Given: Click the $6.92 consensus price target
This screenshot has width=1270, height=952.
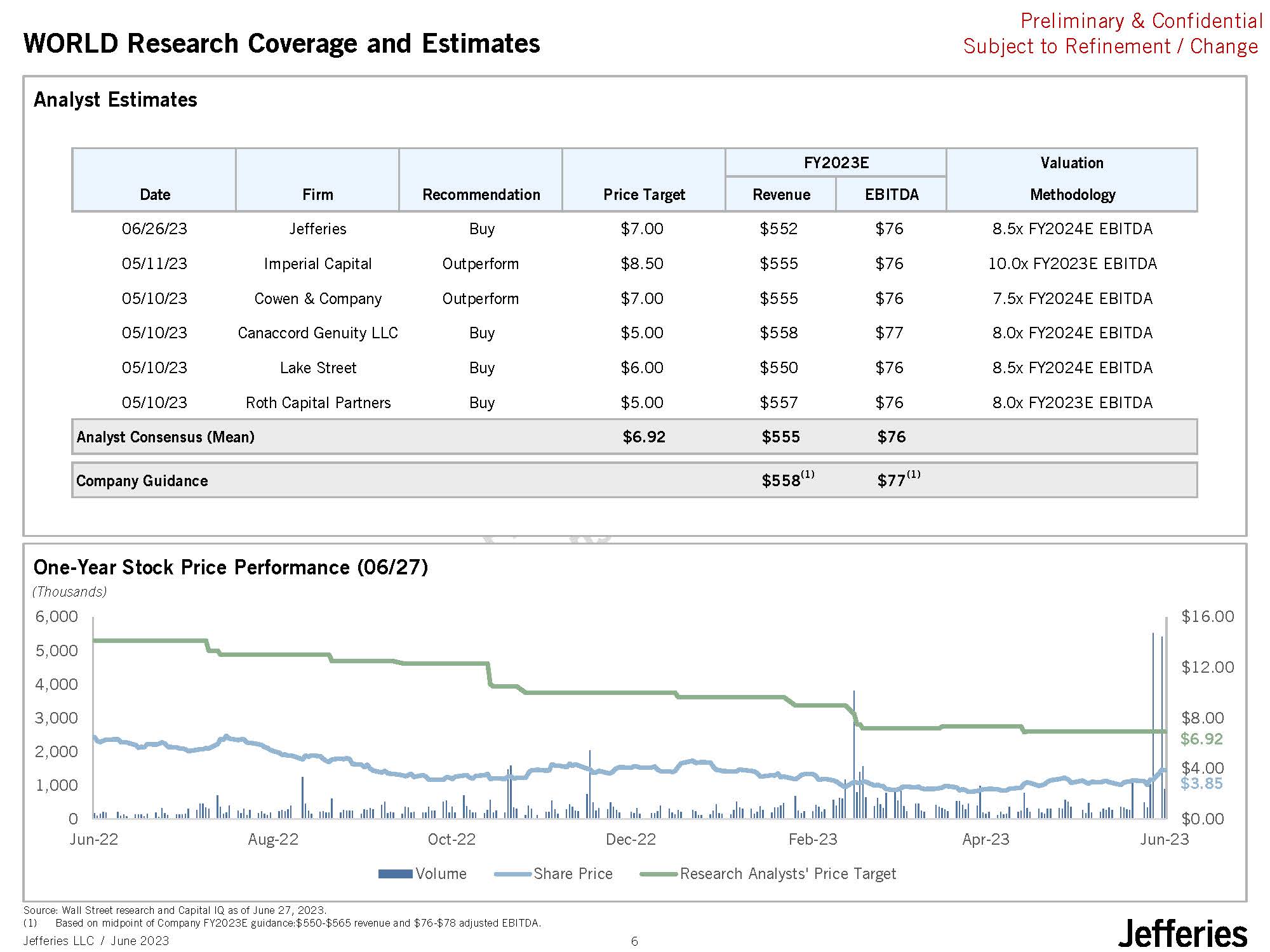Looking at the screenshot, I should point(644,437).
